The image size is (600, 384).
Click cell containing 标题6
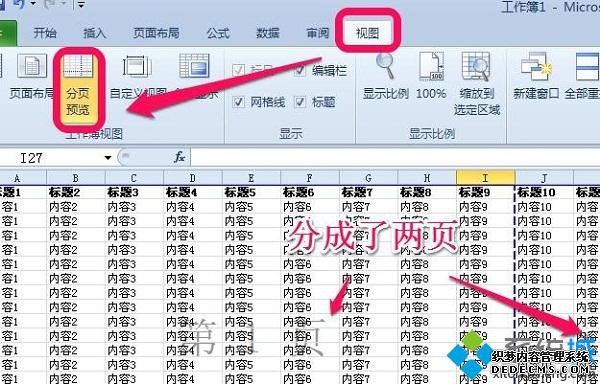click(310, 192)
